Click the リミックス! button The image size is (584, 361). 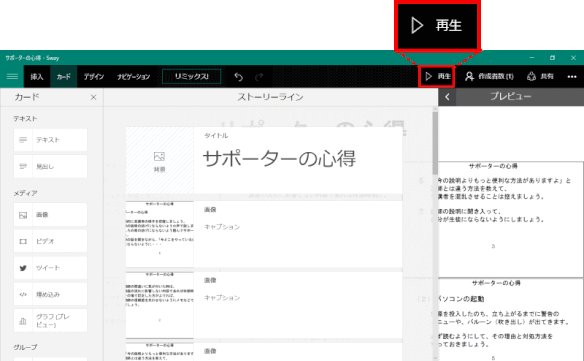[191, 77]
